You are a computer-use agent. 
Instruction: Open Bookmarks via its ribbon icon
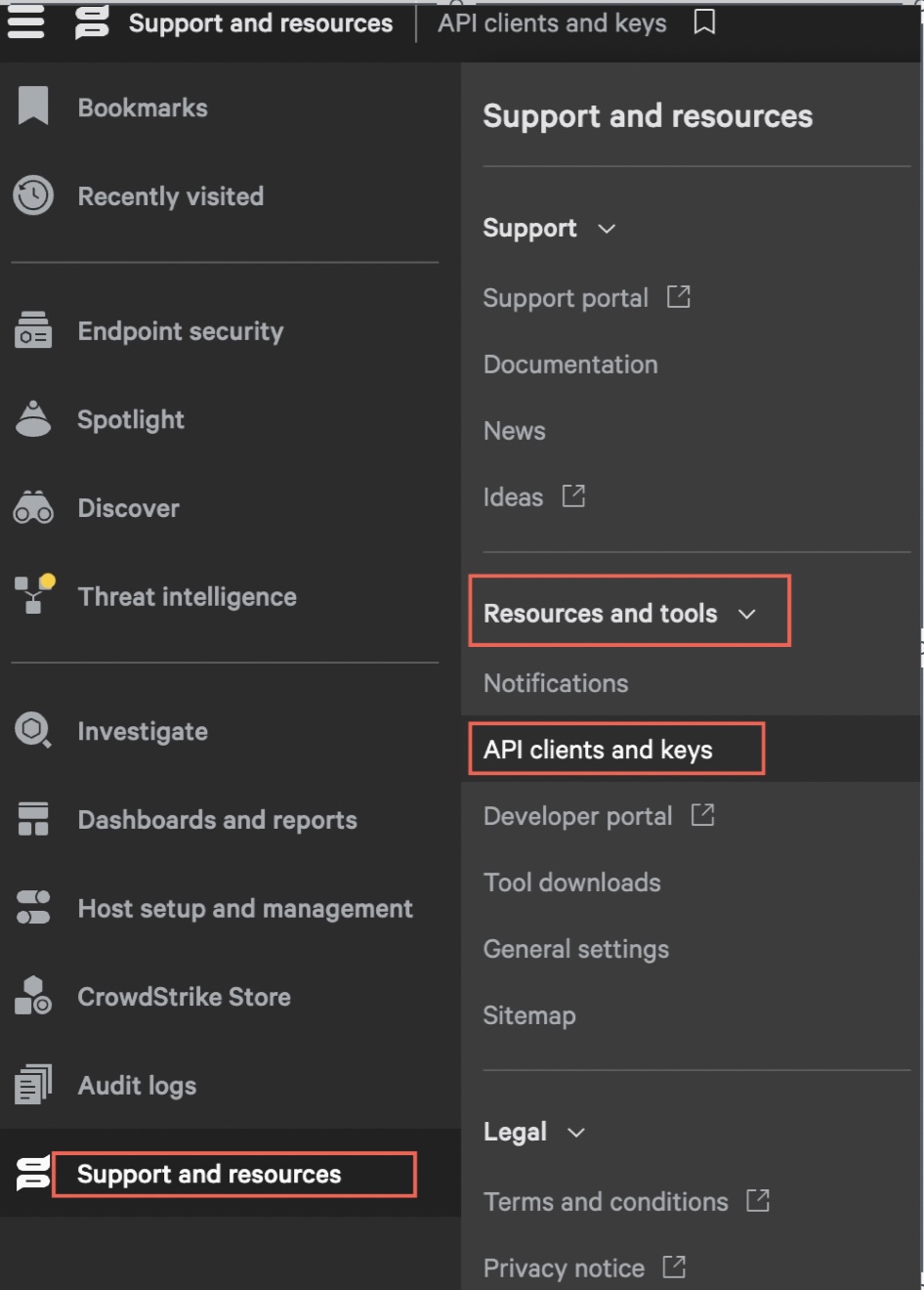pos(33,106)
